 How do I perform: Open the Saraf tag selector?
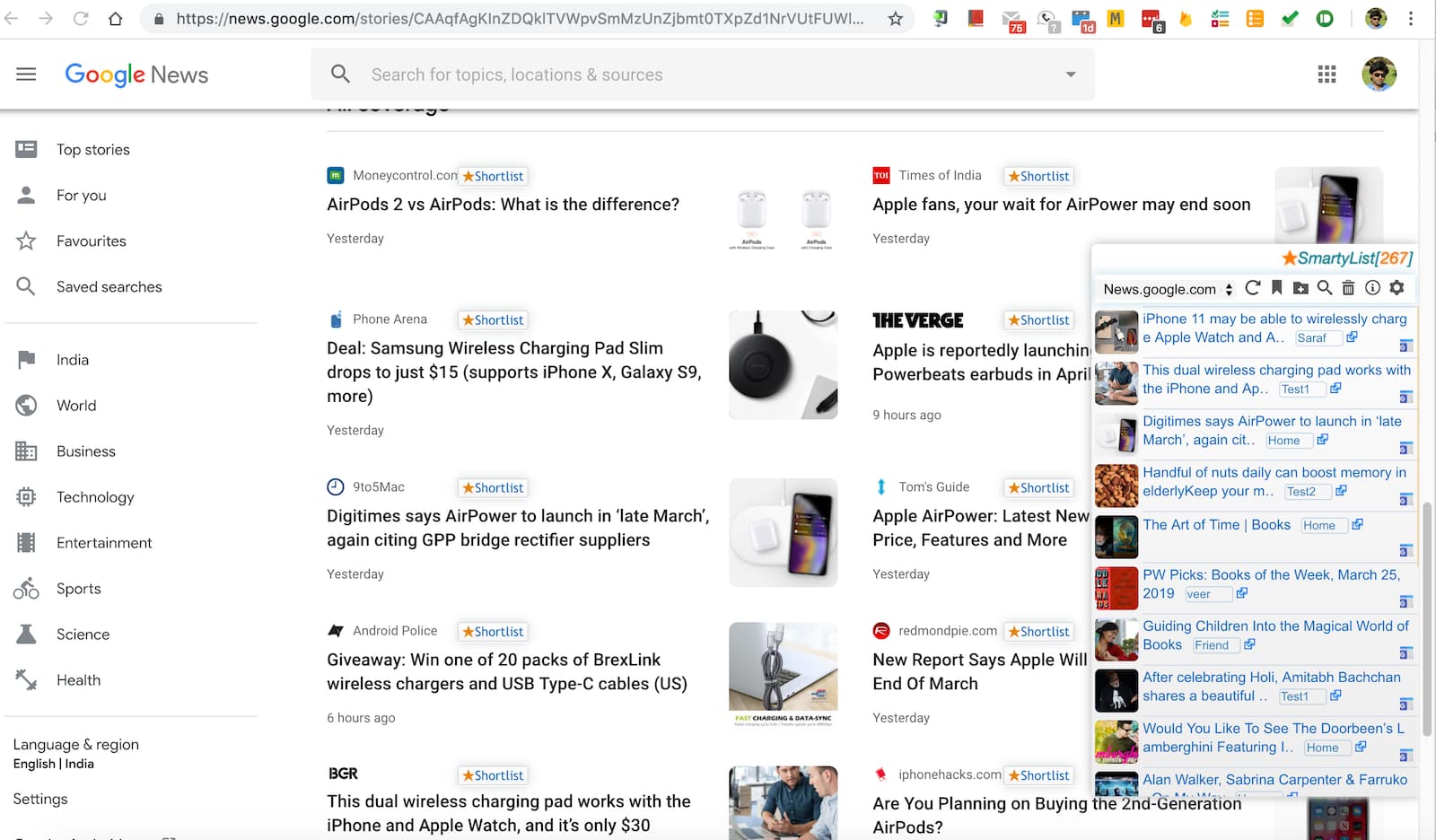(1318, 338)
